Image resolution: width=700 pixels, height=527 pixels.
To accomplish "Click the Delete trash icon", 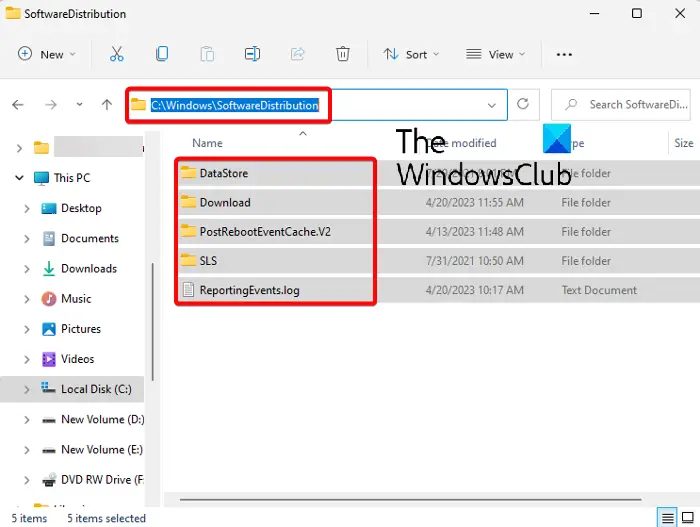I will [342, 54].
